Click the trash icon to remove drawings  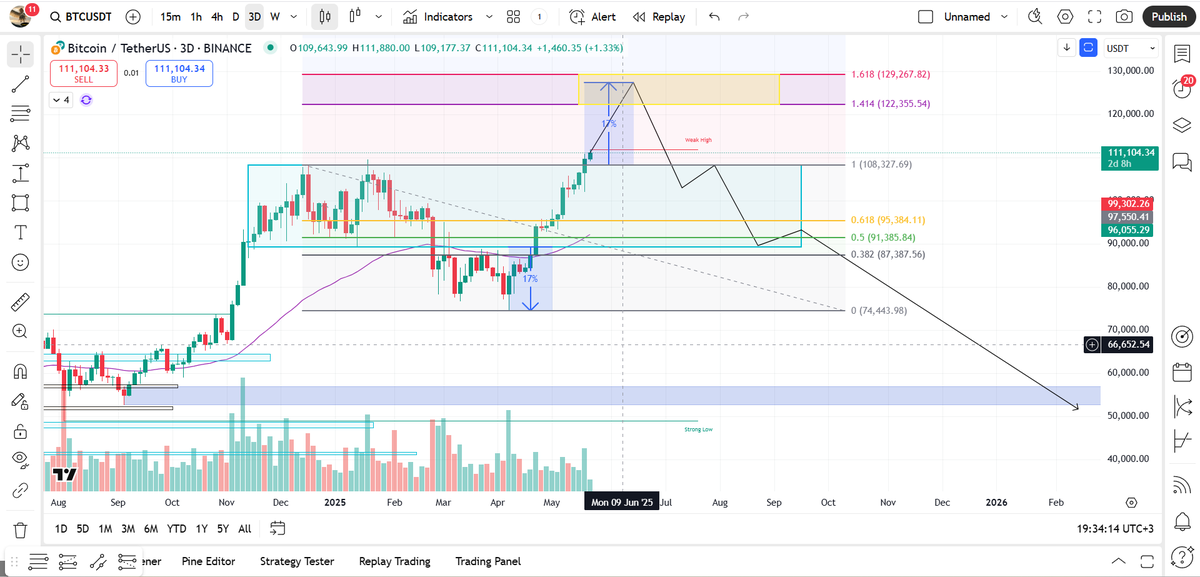coord(20,529)
